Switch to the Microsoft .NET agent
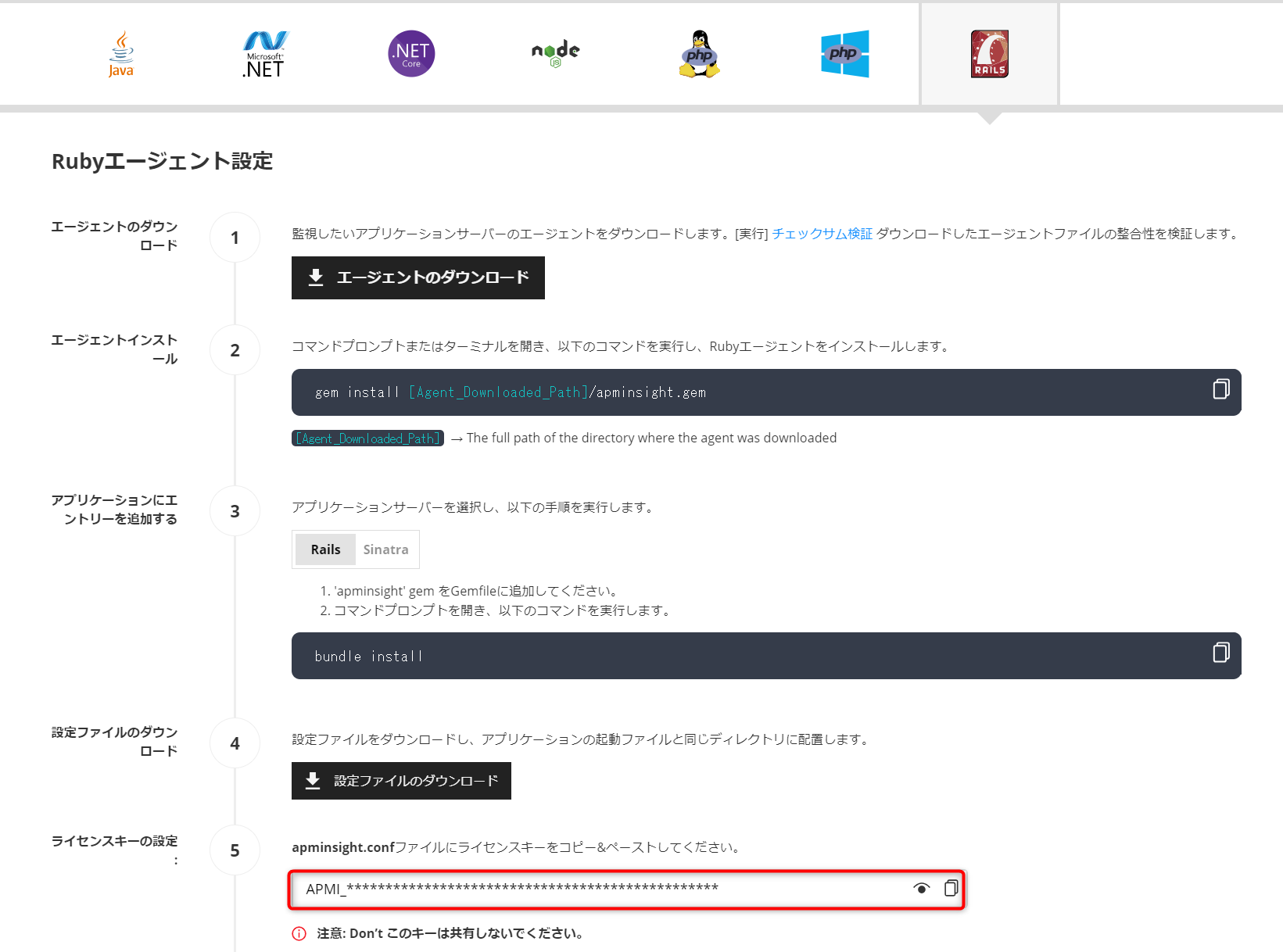The width and height of the screenshot is (1283, 952). point(264,53)
